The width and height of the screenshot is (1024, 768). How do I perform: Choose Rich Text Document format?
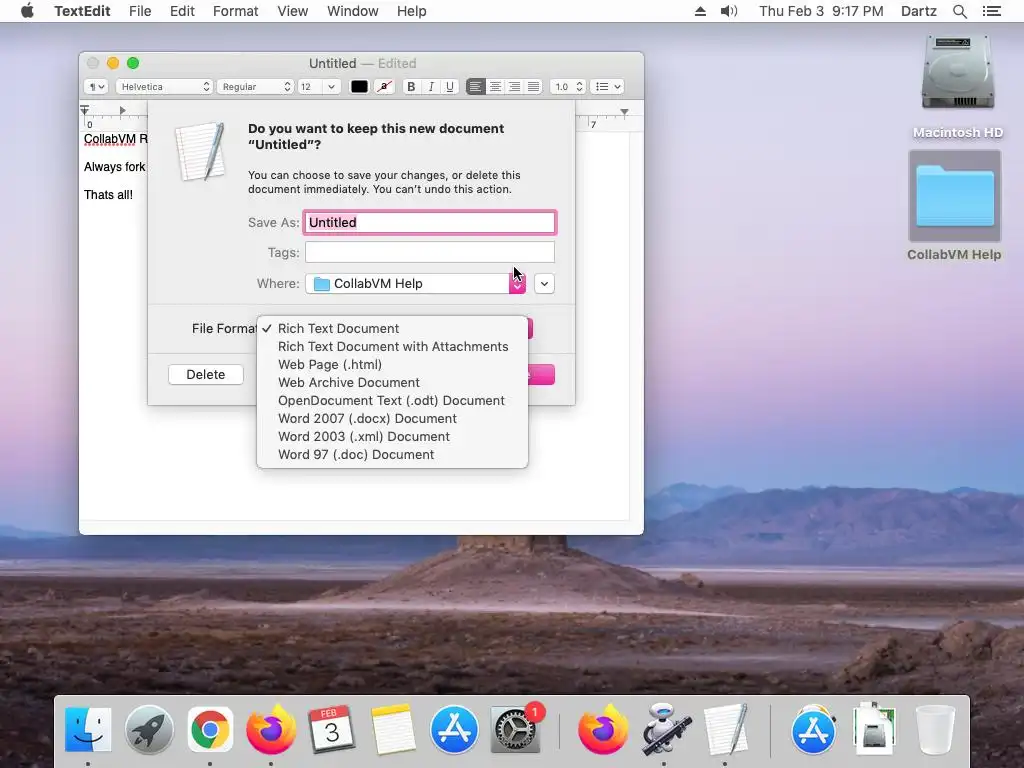(x=392, y=328)
